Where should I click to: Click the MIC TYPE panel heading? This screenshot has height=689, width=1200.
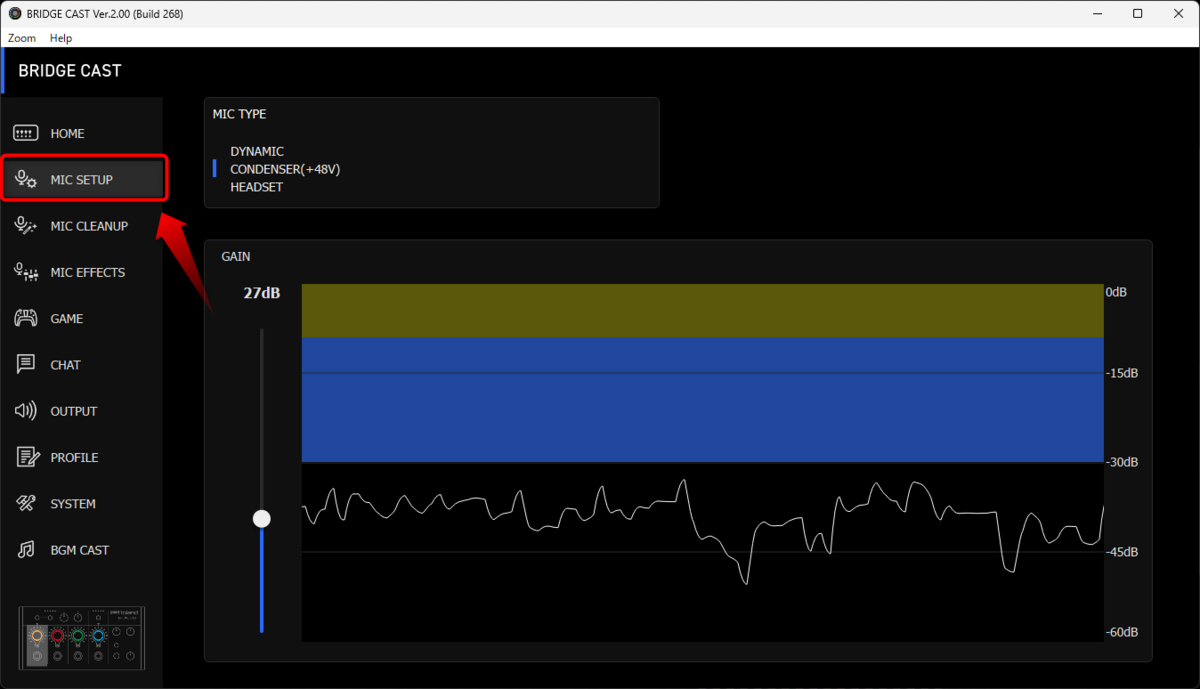point(239,114)
